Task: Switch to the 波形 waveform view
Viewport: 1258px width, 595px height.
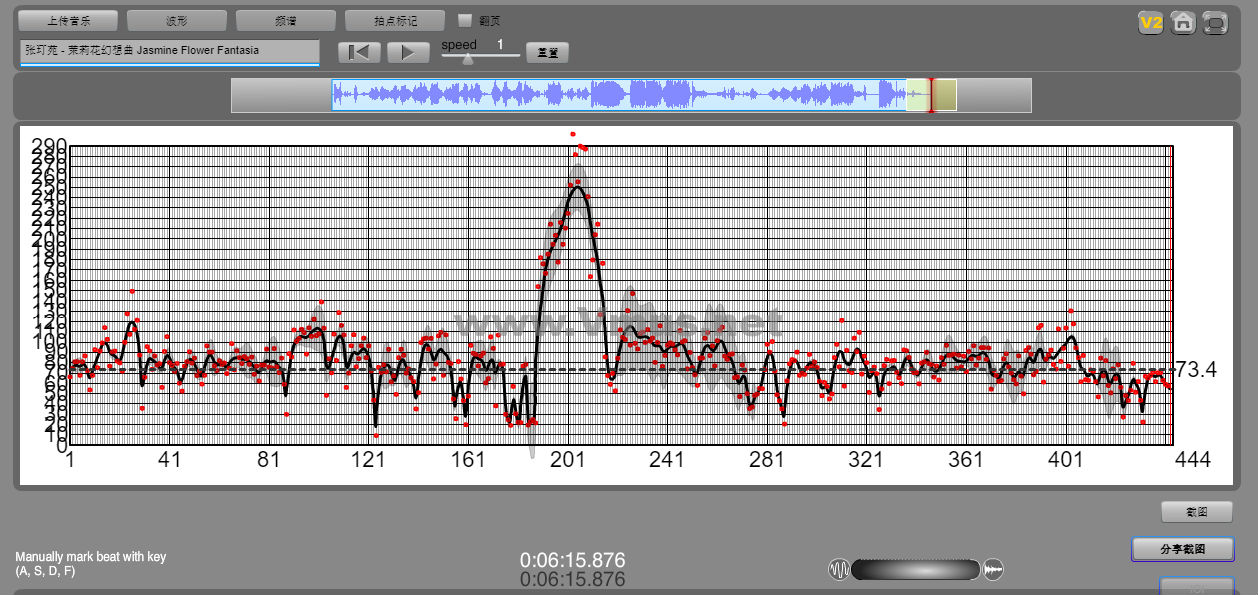Action: point(177,21)
